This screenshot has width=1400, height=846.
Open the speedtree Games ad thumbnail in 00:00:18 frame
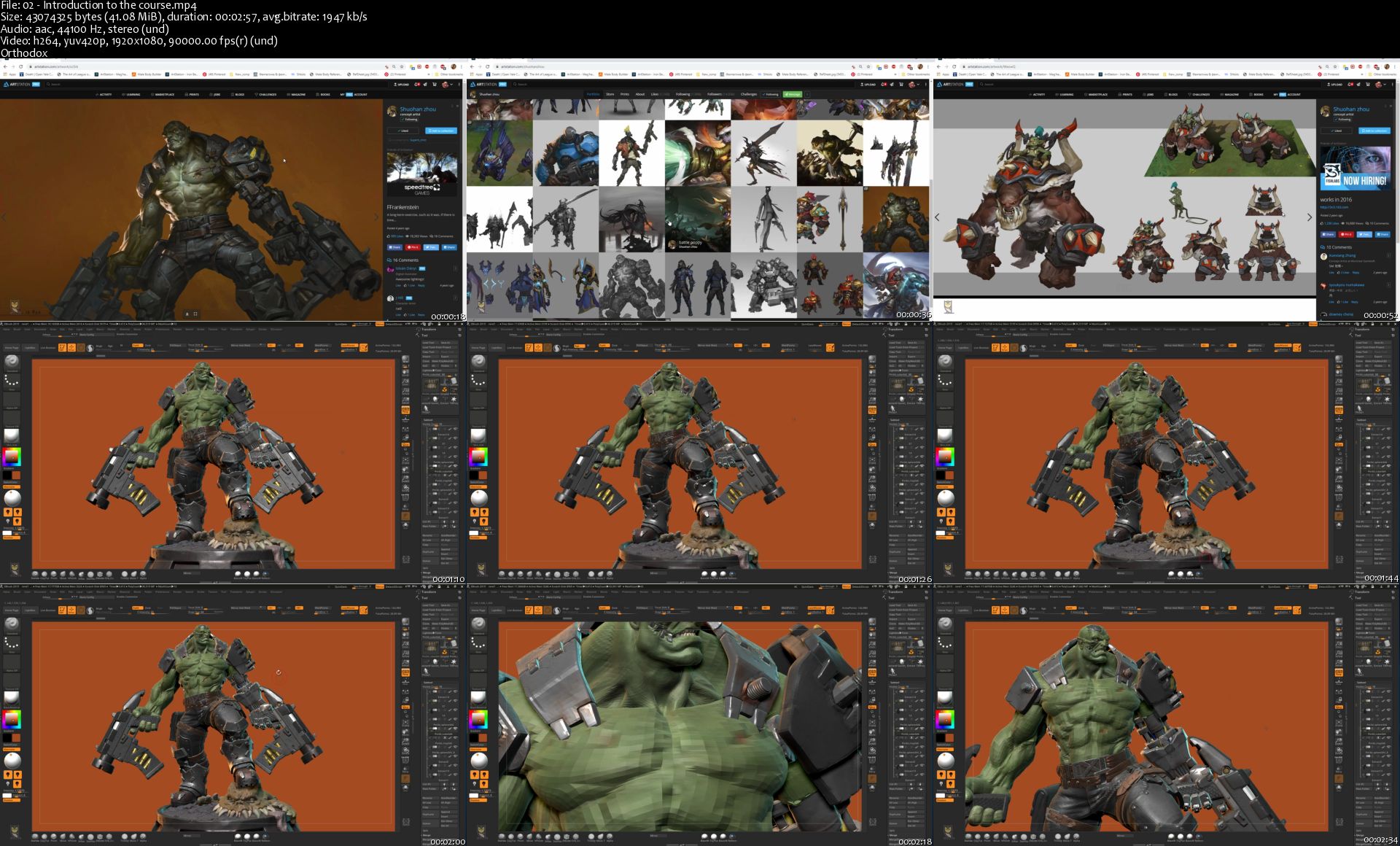pos(422,173)
